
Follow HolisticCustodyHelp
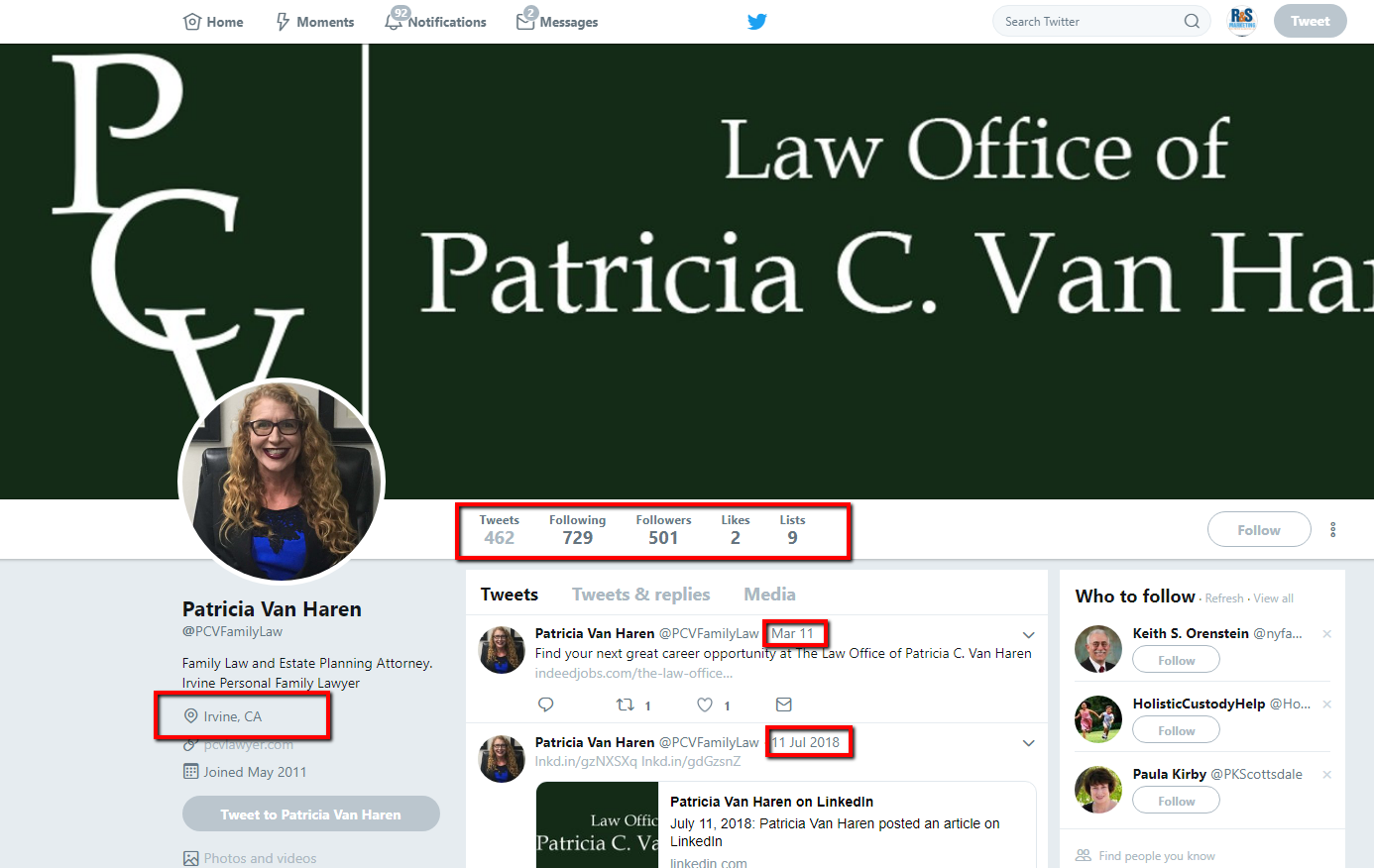pos(1177,730)
